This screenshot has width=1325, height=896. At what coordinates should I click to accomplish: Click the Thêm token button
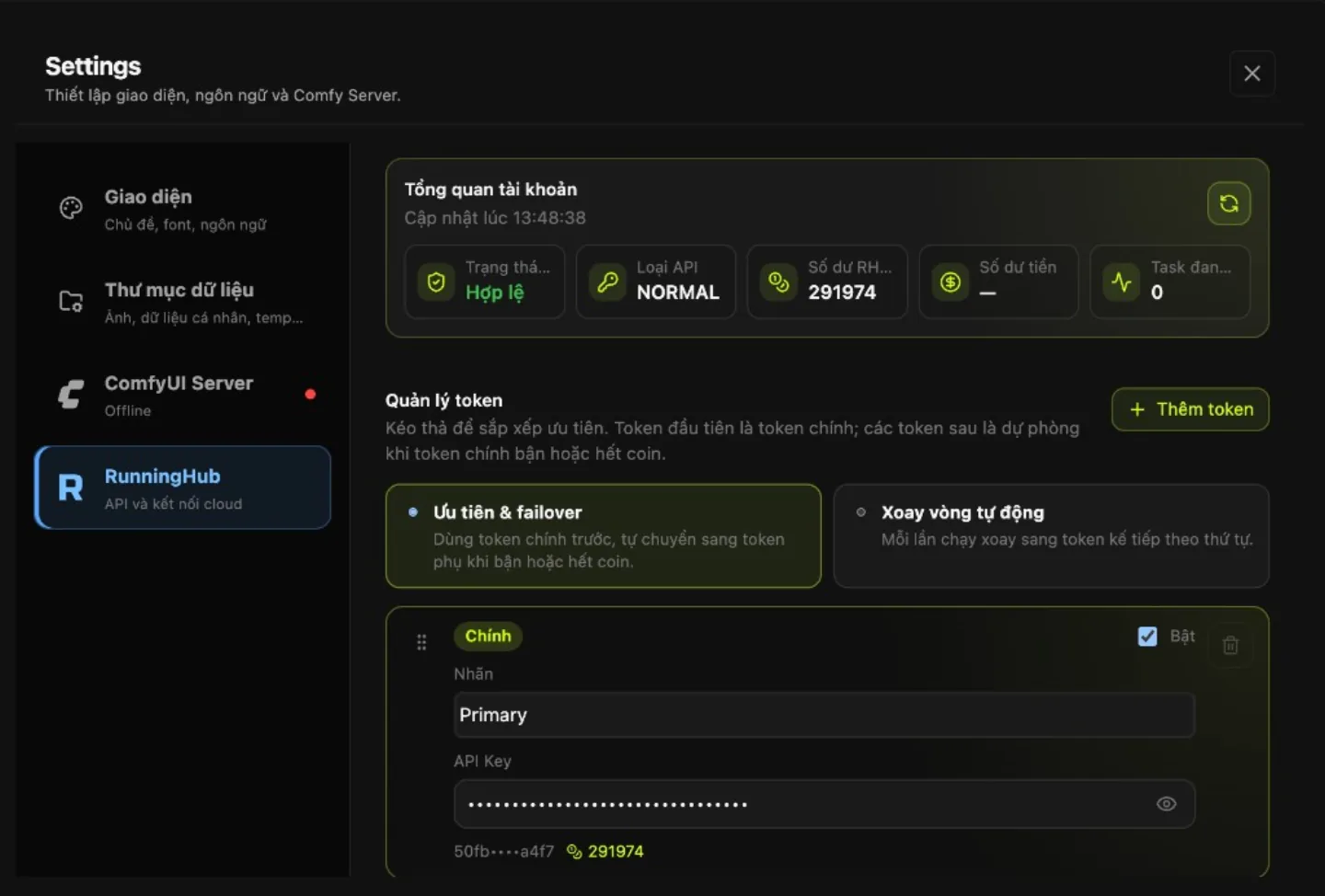tap(1190, 409)
